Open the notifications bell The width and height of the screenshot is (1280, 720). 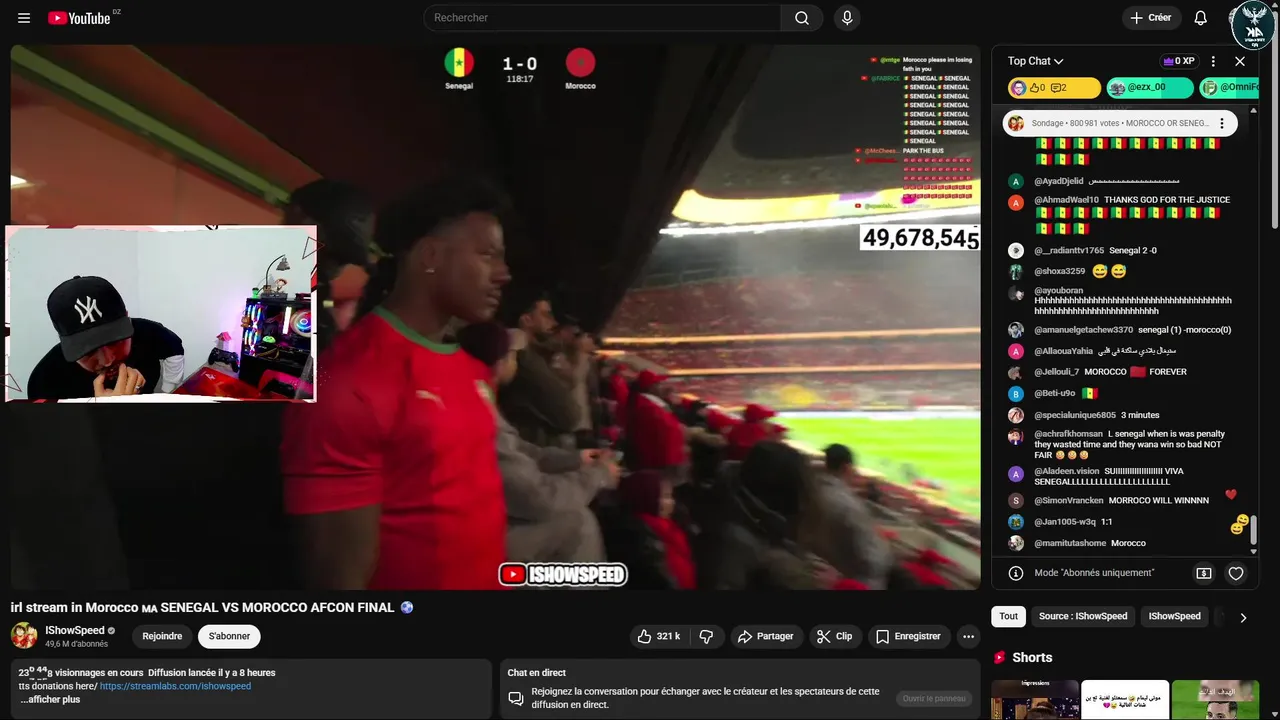point(1201,18)
